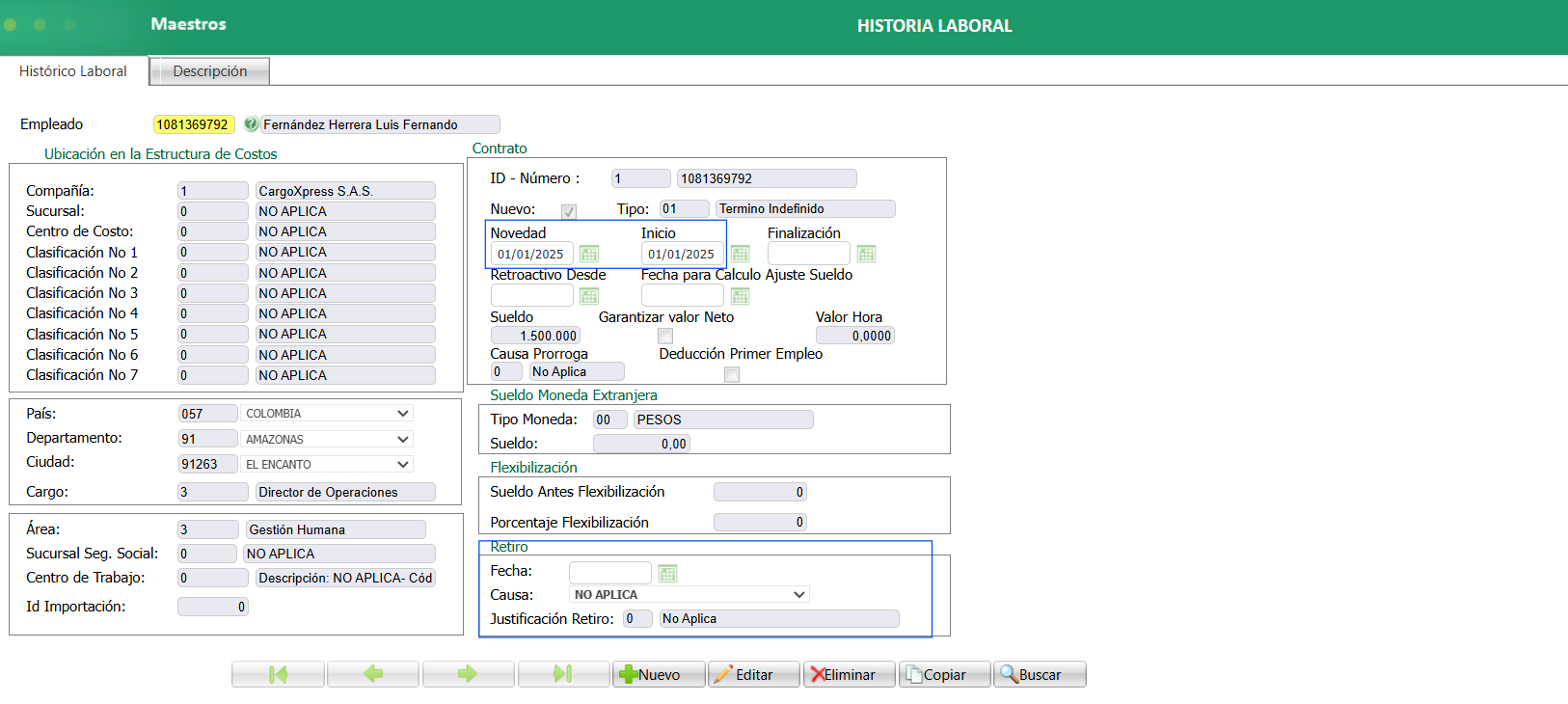Go to the next record arrow
1568x704 pixels.
click(x=468, y=674)
